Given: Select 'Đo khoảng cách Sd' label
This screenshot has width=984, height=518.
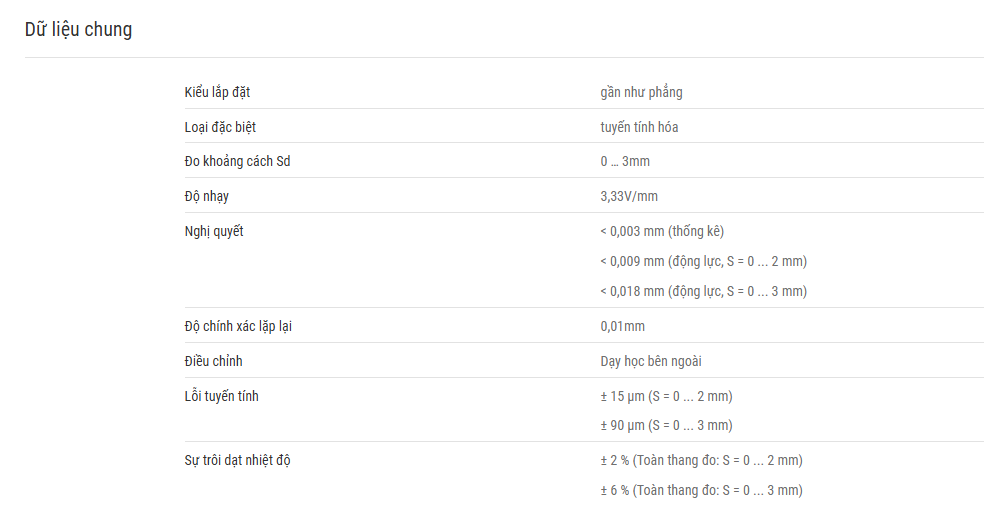Looking at the screenshot, I should (x=237, y=161).
